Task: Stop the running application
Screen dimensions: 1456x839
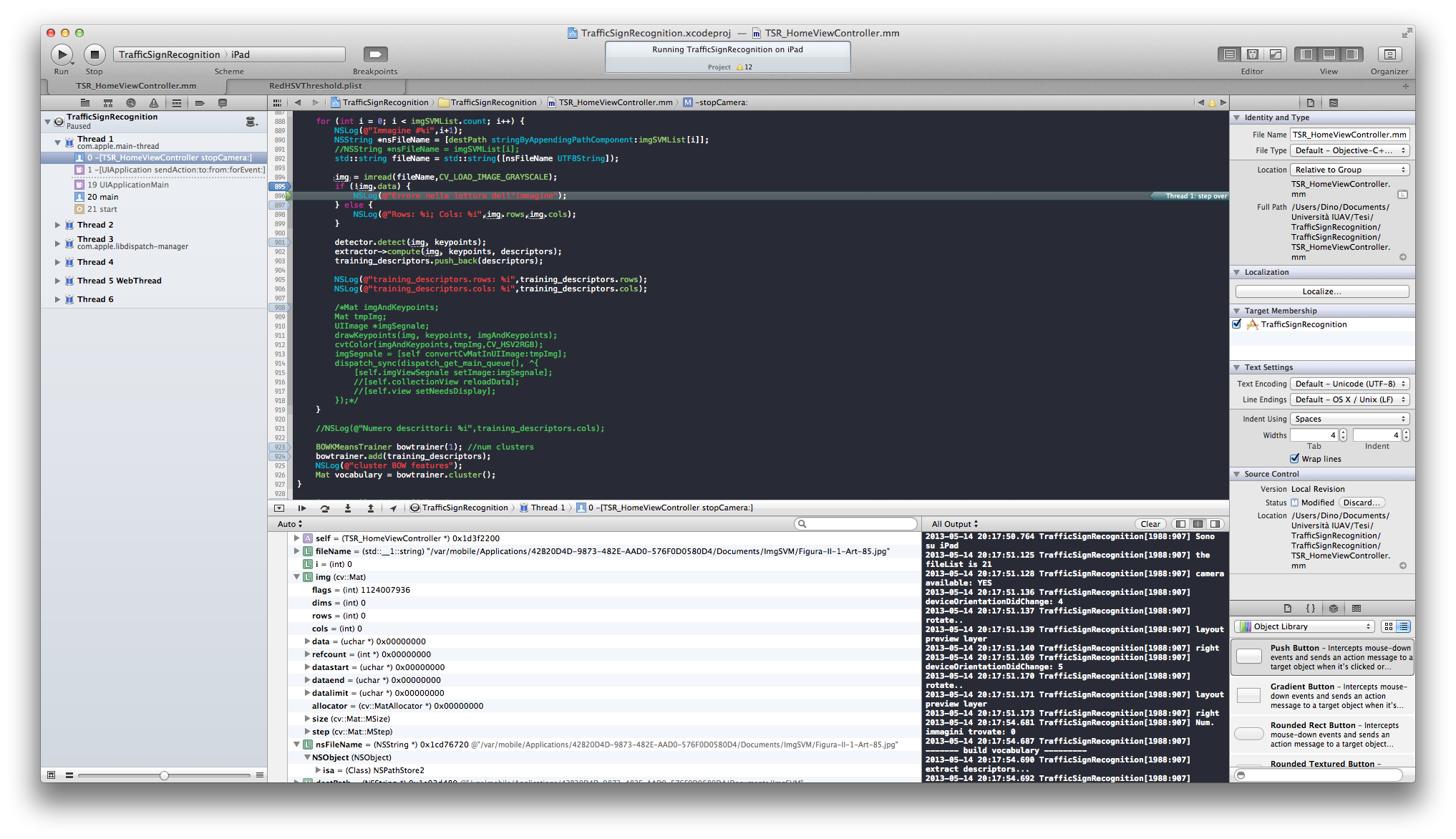Action: pyautogui.click(x=94, y=54)
